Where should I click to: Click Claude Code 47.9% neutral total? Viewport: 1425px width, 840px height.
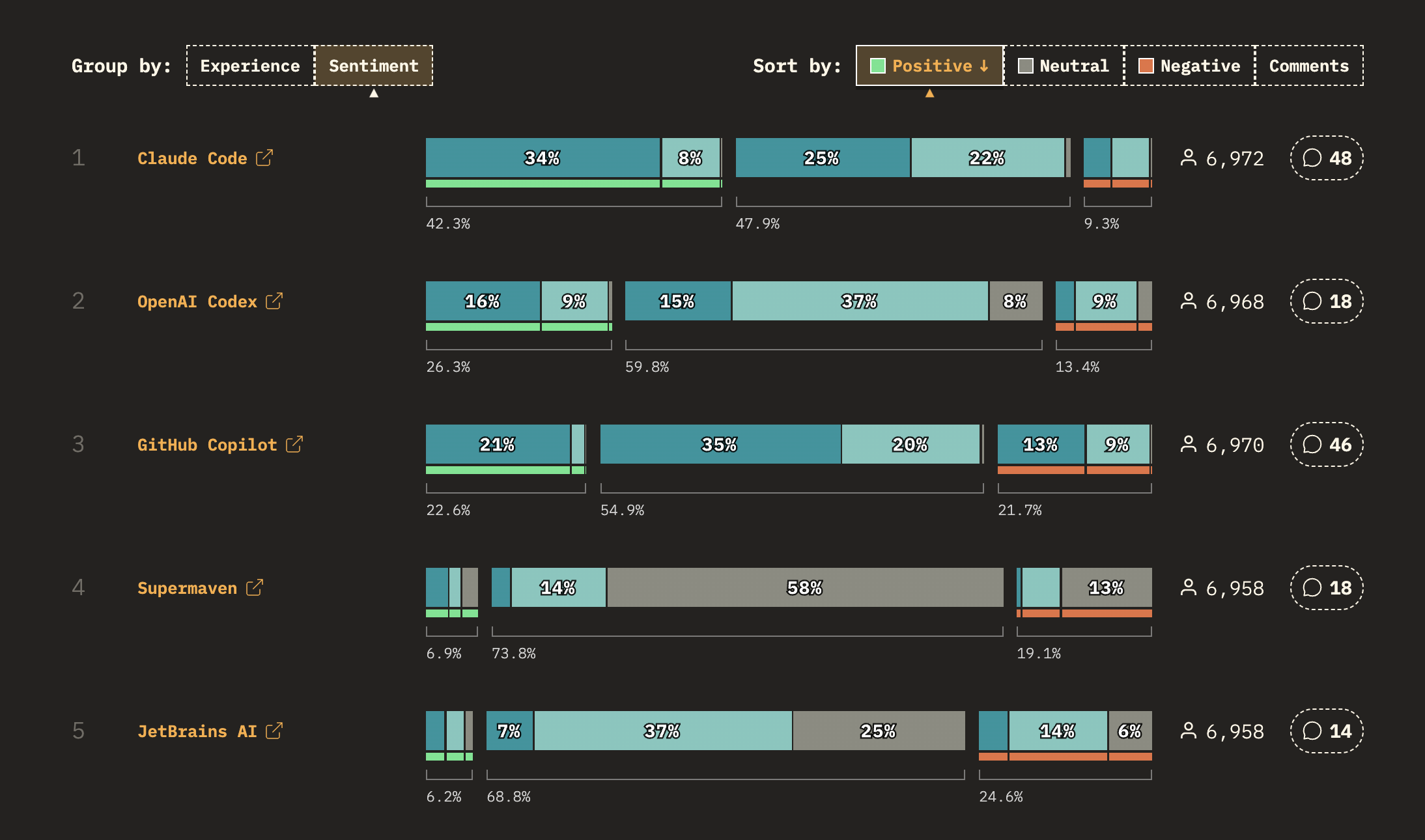coord(757,223)
